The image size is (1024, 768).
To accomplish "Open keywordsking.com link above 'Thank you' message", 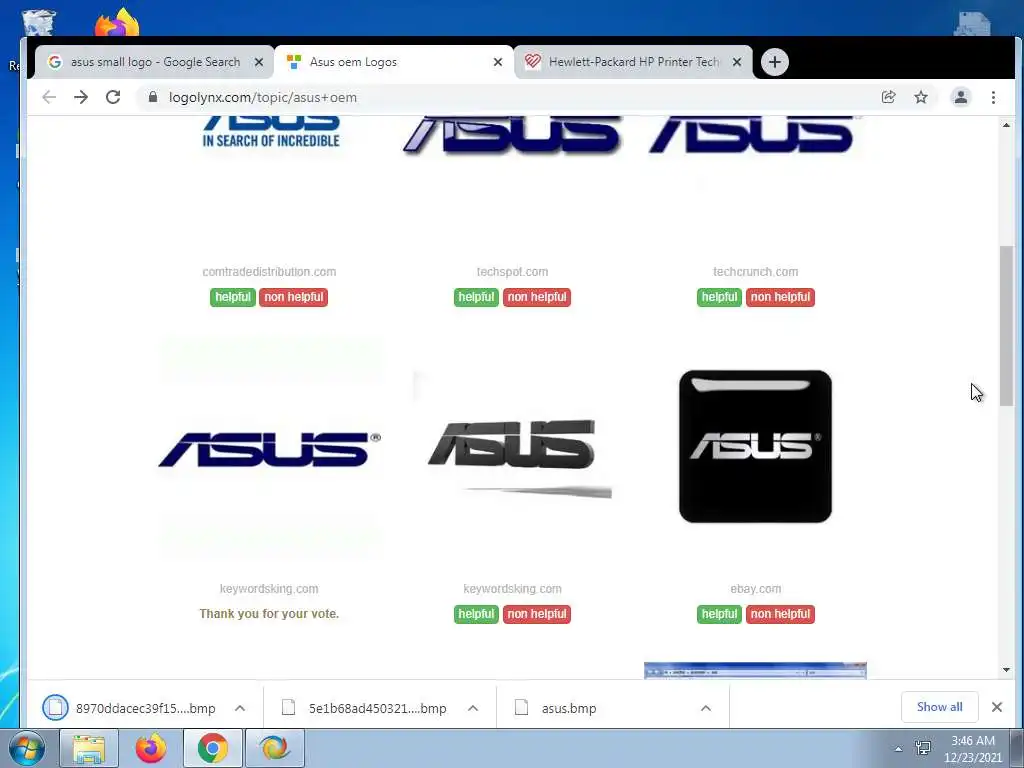I will click(269, 589).
